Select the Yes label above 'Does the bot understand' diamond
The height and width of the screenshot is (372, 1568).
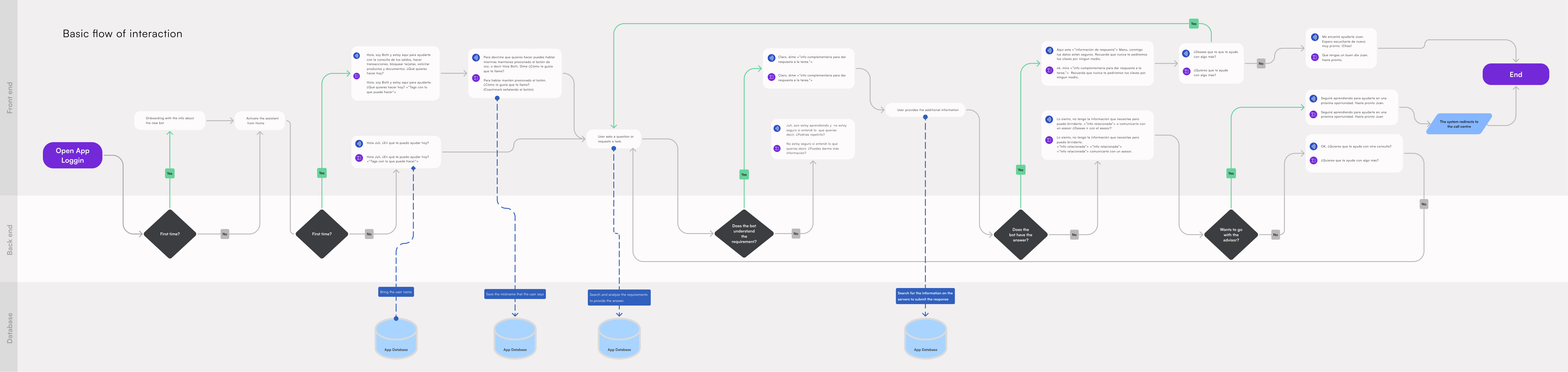coord(744,175)
